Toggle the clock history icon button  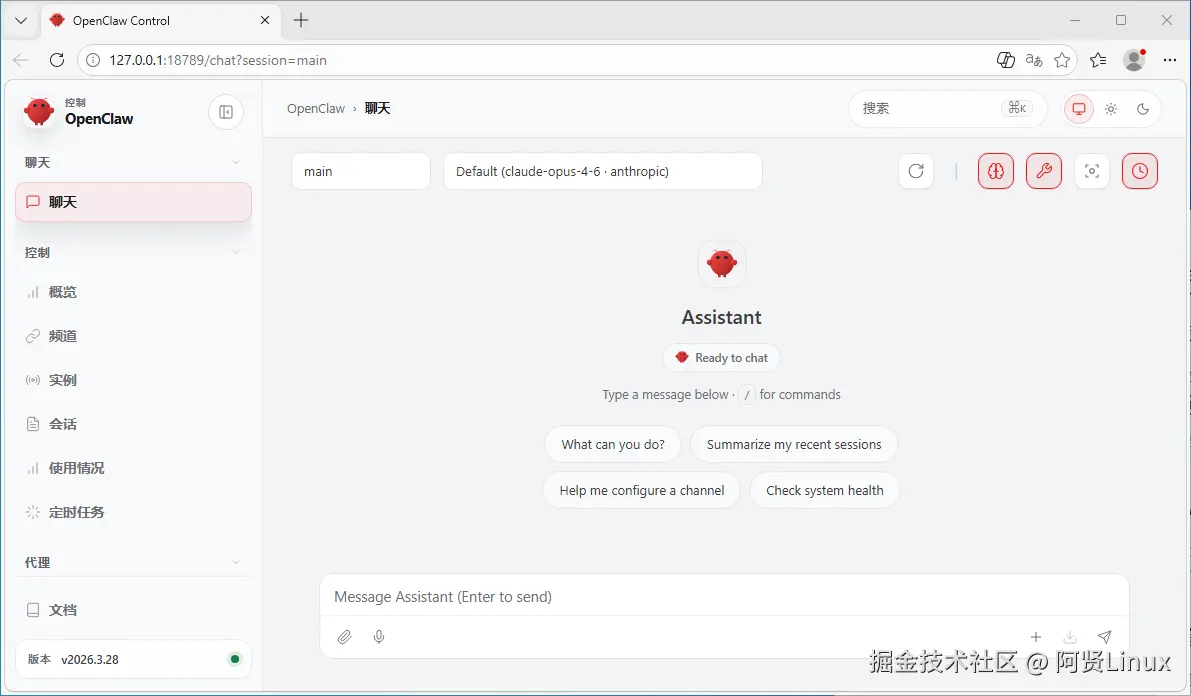click(1139, 171)
